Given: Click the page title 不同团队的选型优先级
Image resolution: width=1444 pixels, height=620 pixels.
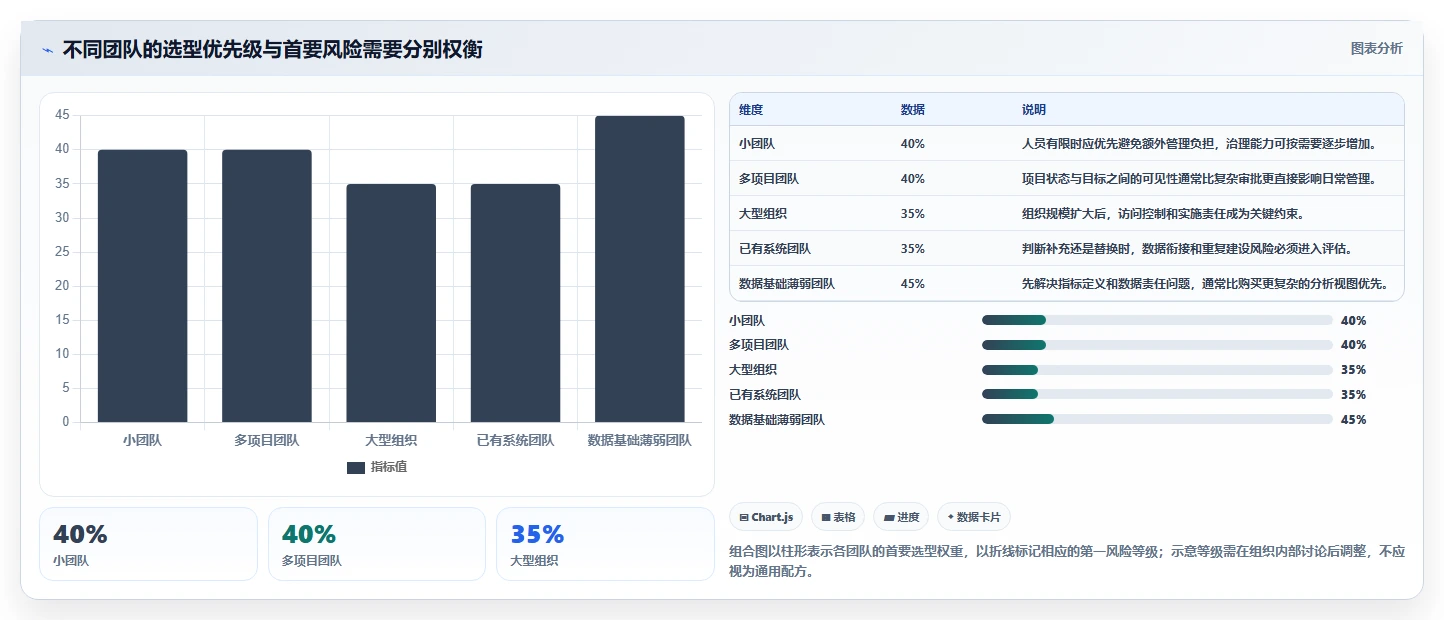Looking at the screenshot, I should pos(272,50).
